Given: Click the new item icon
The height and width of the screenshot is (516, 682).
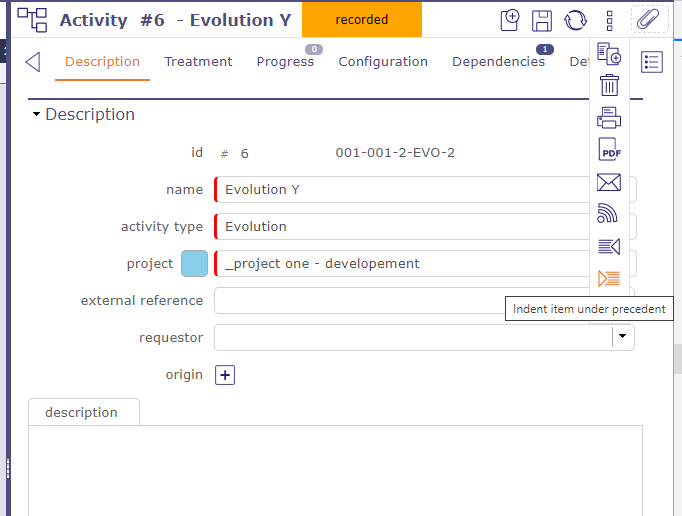Looking at the screenshot, I should (510, 20).
